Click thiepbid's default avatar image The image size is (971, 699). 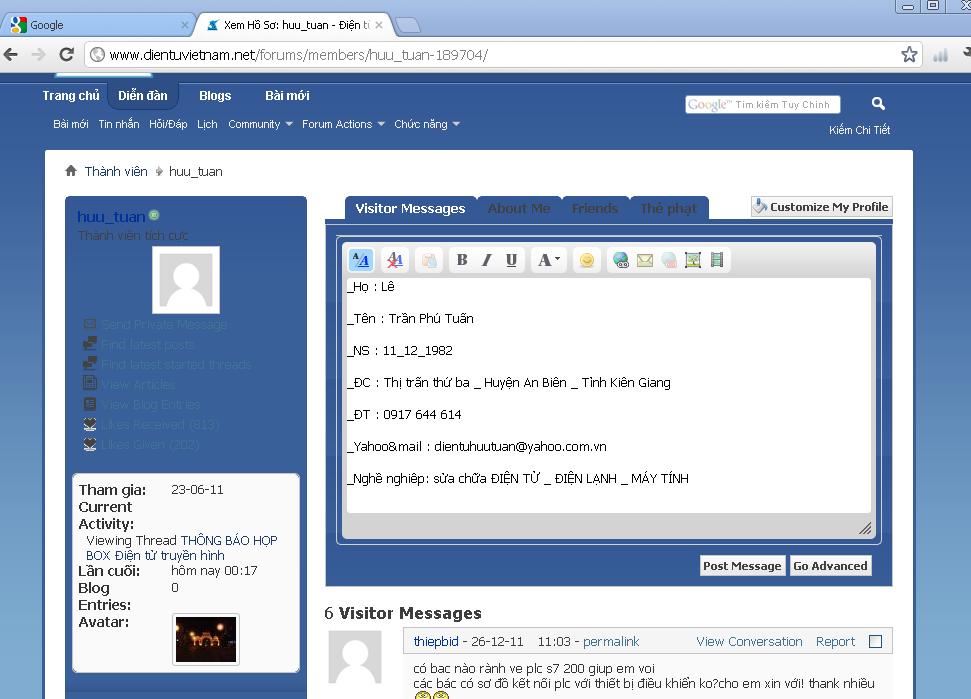[x=354, y=658]
